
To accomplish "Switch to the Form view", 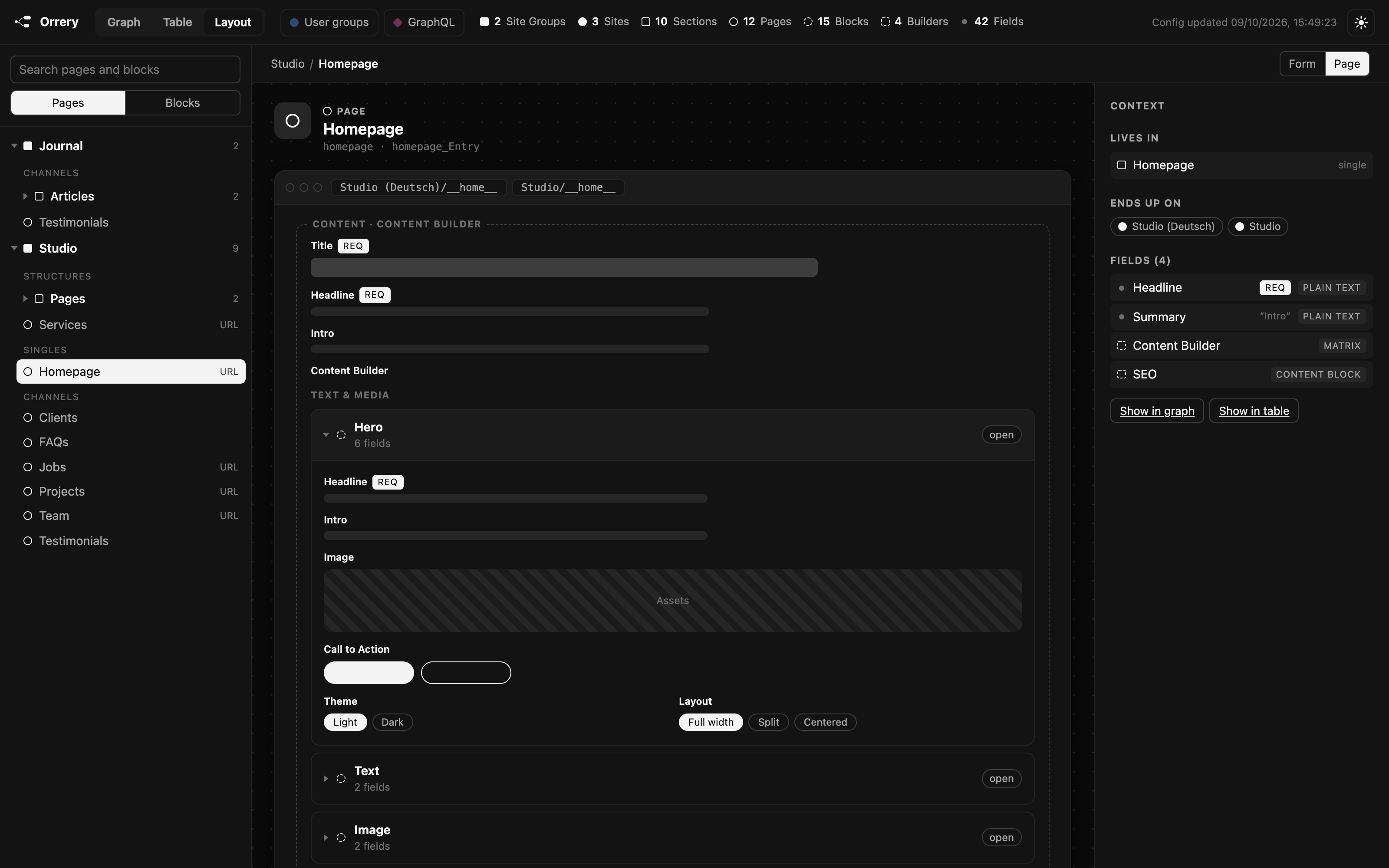I will click(1302, 64).
